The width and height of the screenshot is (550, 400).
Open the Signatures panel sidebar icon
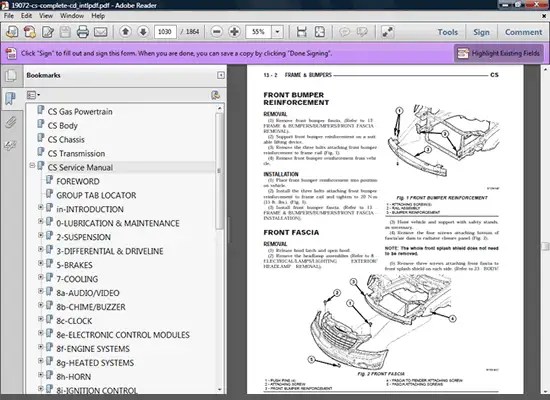point(11,145)
